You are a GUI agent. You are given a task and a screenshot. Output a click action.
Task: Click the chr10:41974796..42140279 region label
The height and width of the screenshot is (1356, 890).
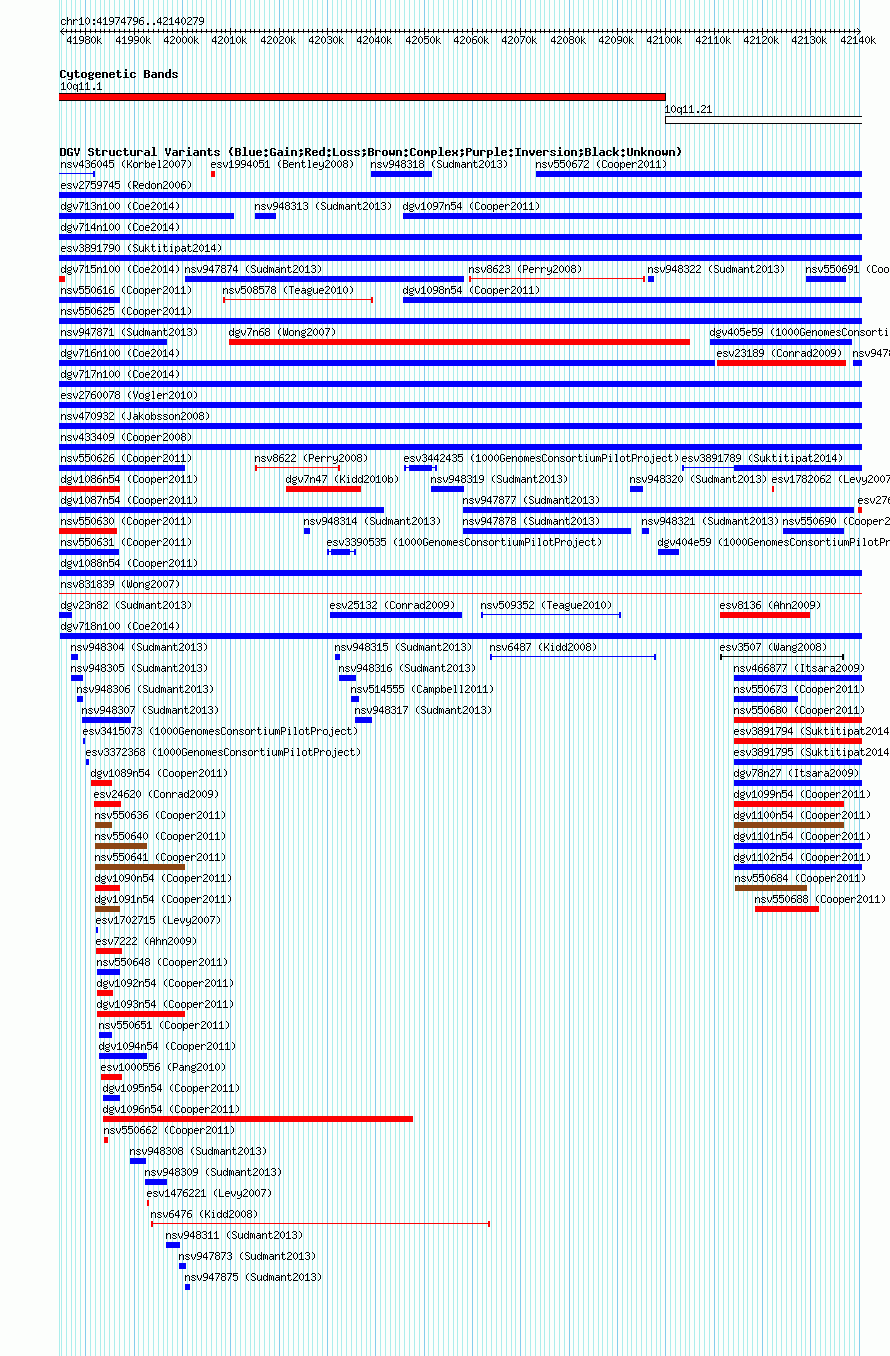132,21
